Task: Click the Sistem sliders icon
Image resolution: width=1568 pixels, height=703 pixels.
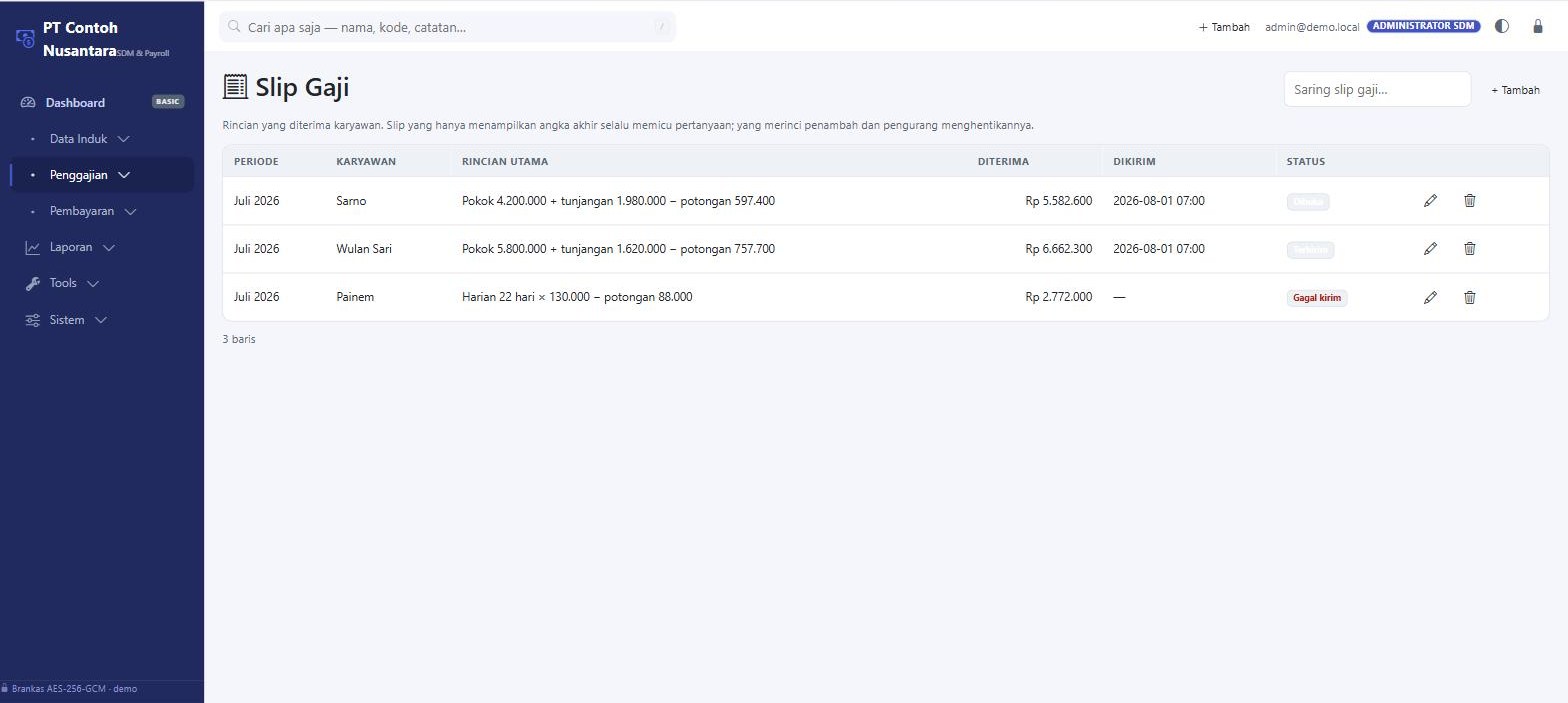Action: click(33, 320)
